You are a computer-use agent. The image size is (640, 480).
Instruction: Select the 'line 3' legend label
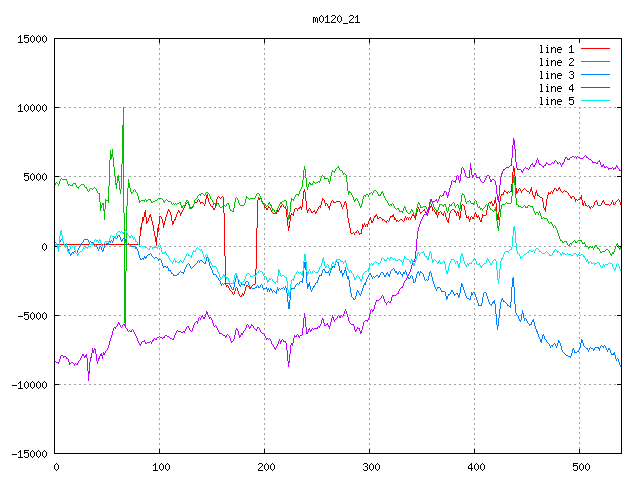point(556,76)
